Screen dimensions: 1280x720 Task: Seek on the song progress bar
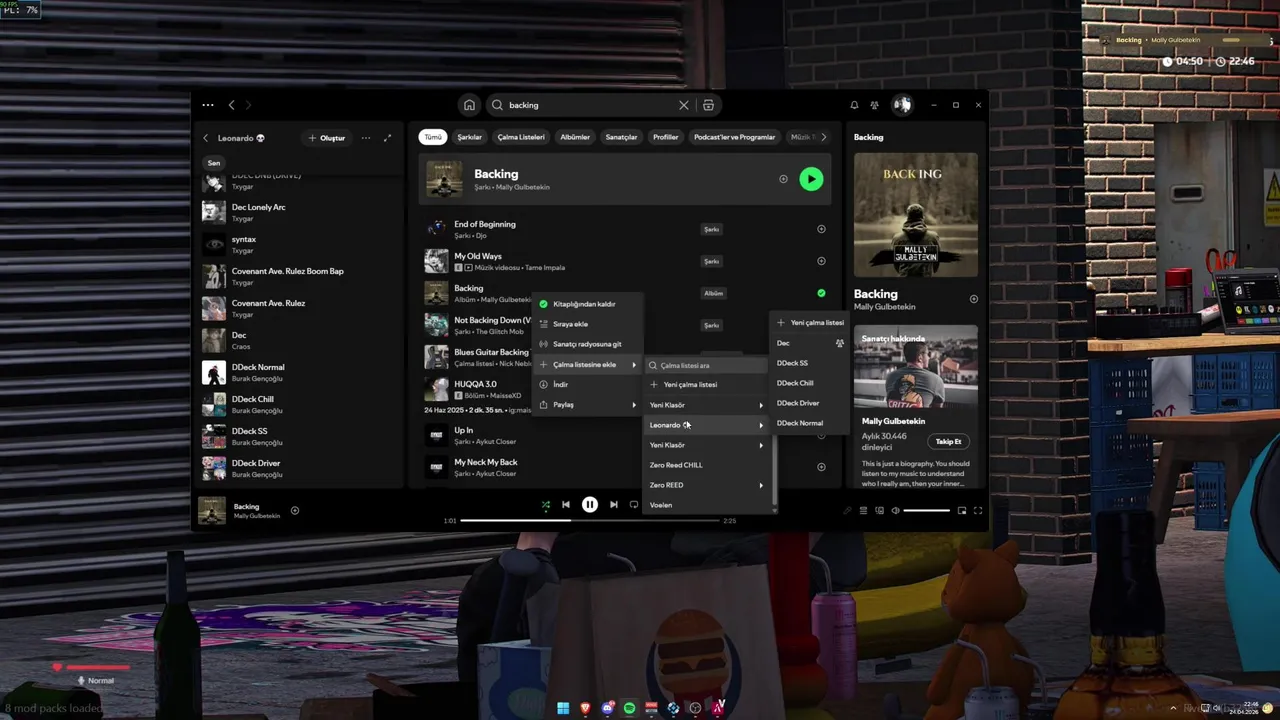[590, 520]
